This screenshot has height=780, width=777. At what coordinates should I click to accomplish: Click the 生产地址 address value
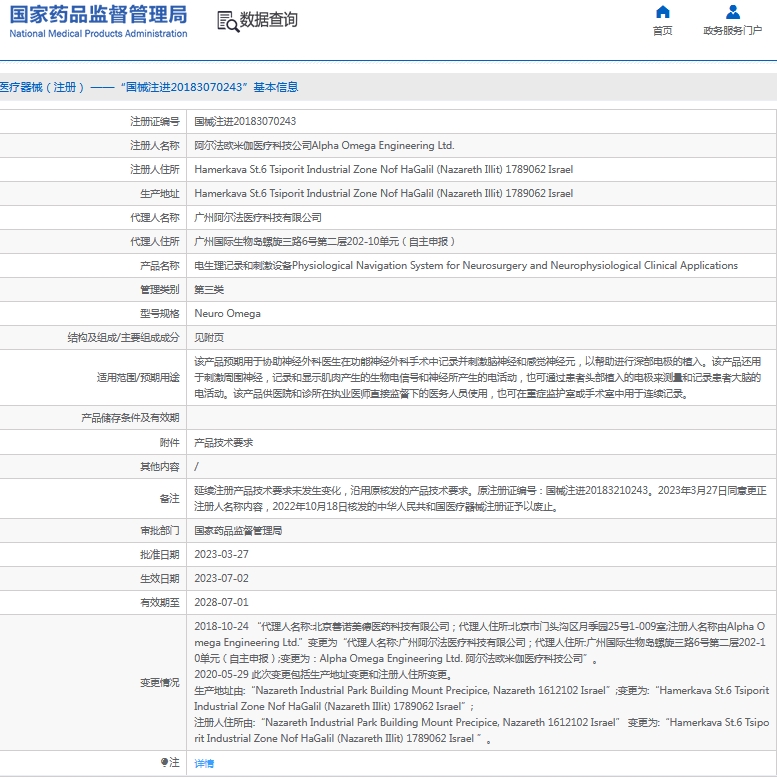pos(383,194)
